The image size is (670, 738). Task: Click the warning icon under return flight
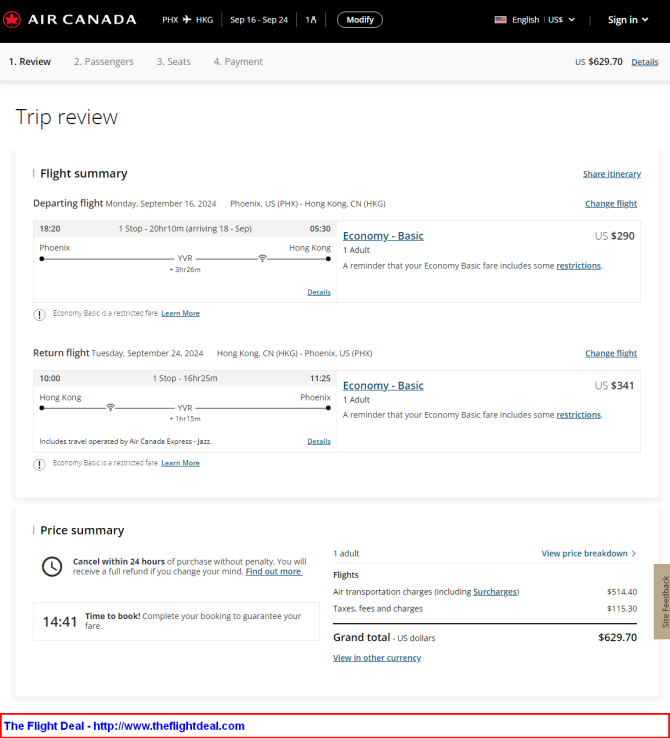(40, 465)
